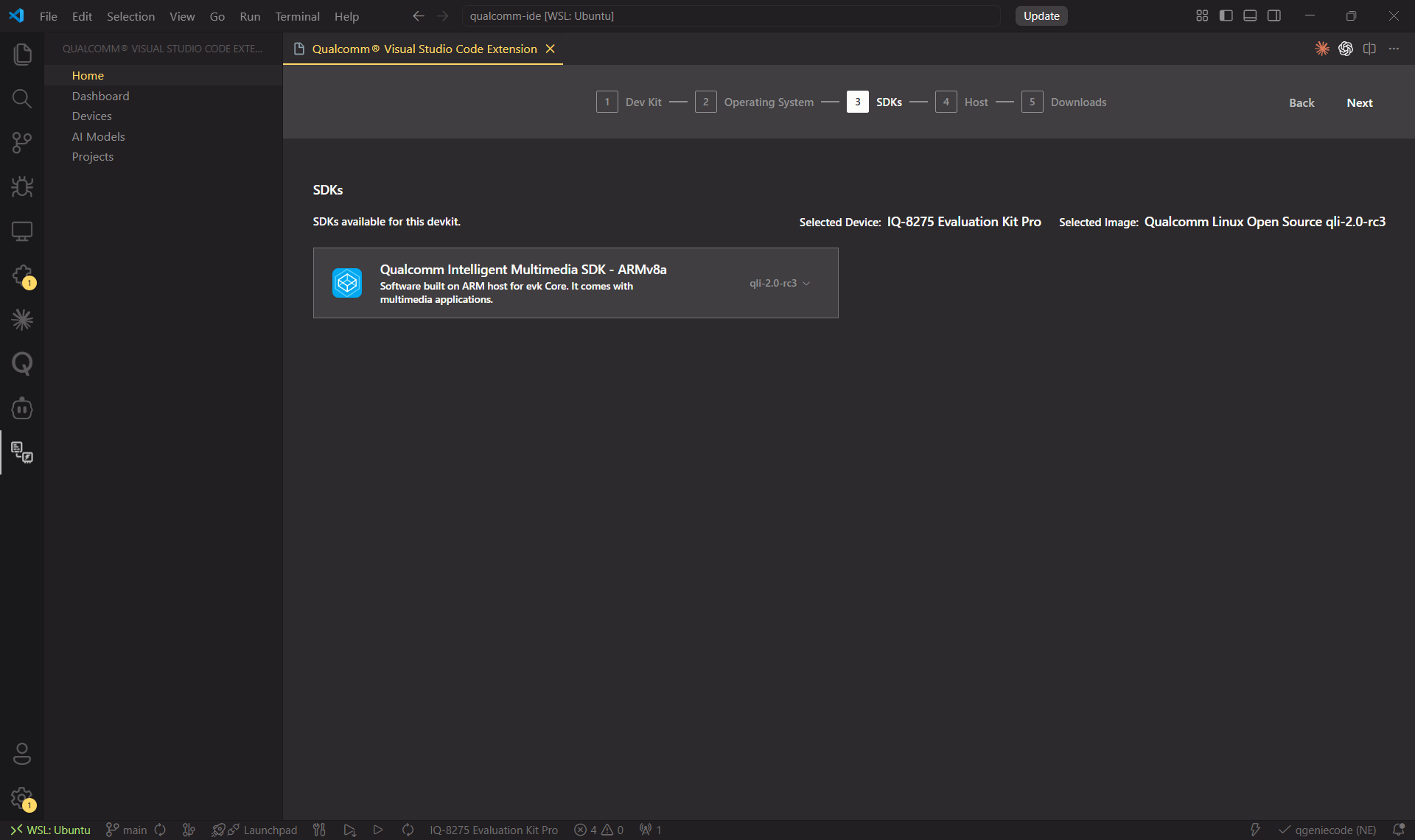Click the Back button in the wizard

click(x=1301, y=102)
